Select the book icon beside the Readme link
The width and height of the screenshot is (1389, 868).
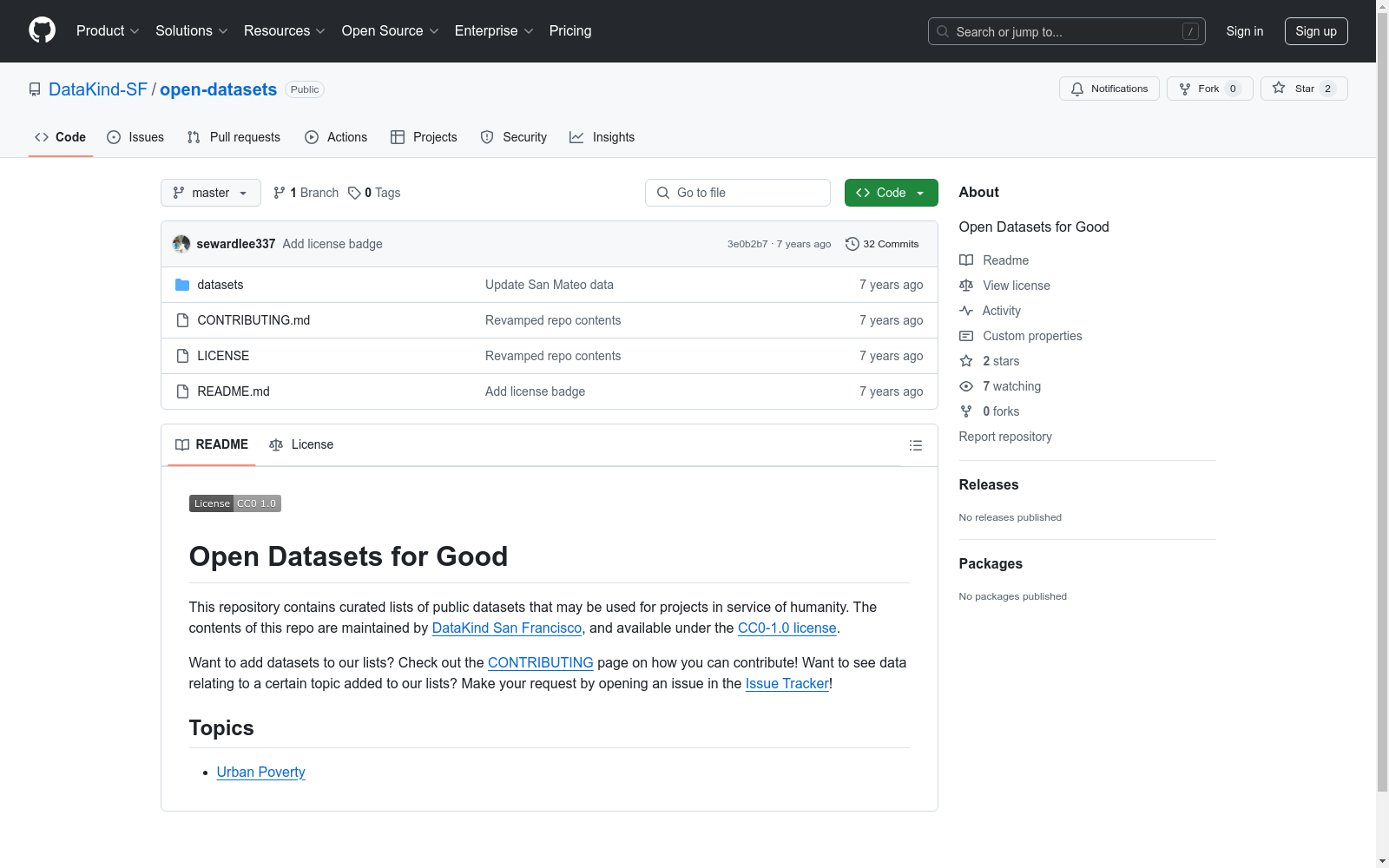point(966,260)
